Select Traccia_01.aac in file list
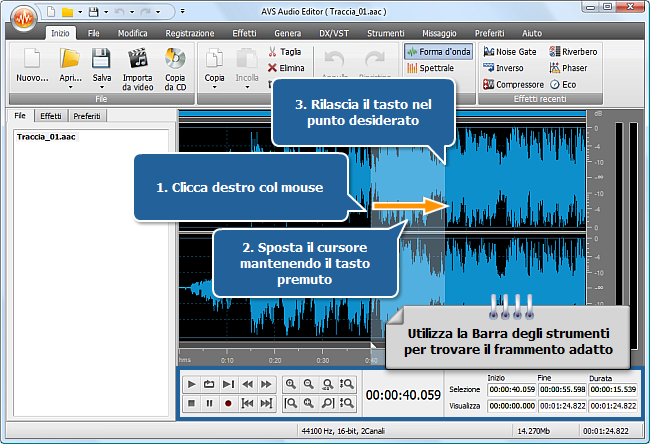This screenshot has width=650, height=444. coord(46,137)
